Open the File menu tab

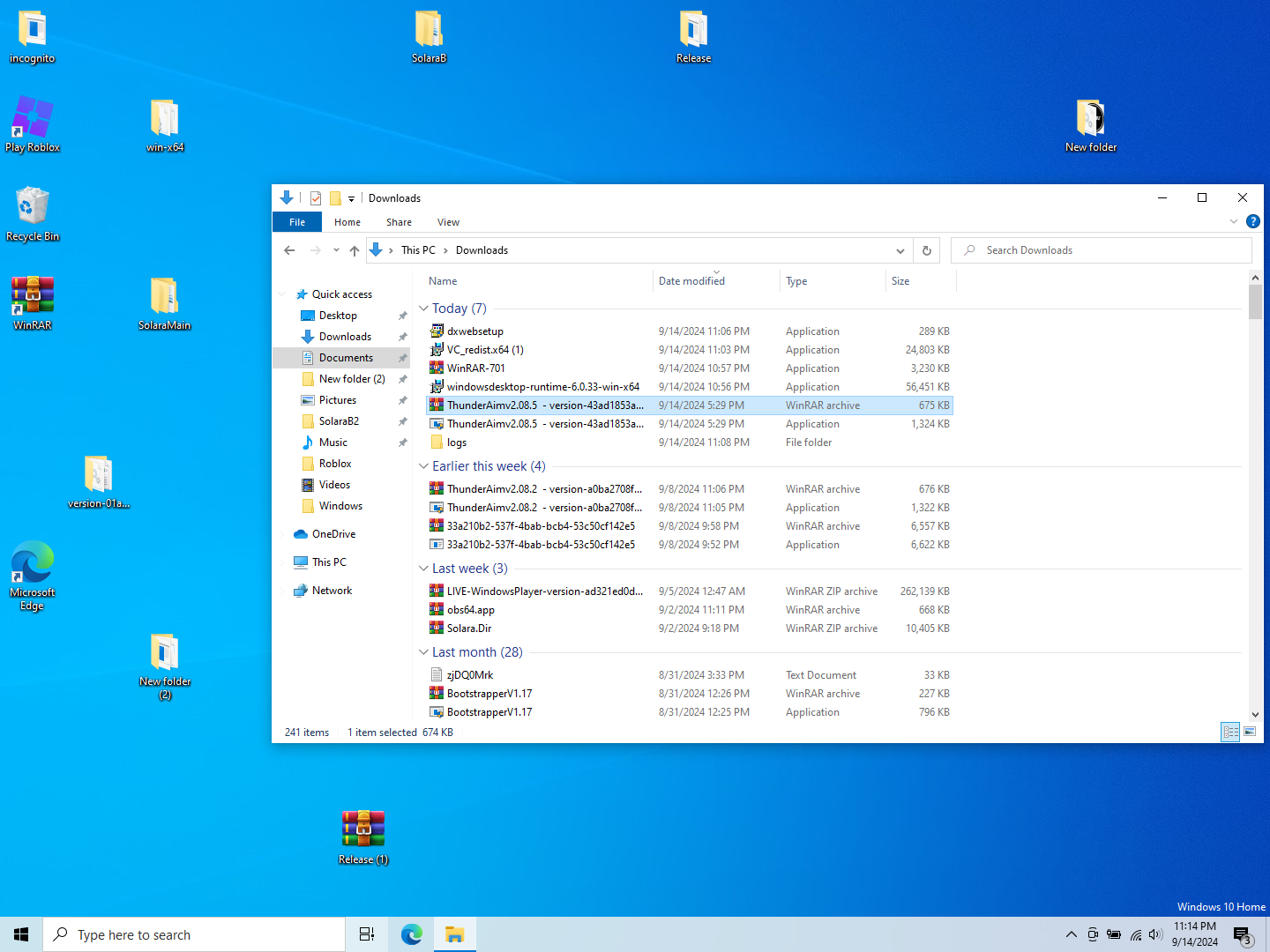[297, 222]
